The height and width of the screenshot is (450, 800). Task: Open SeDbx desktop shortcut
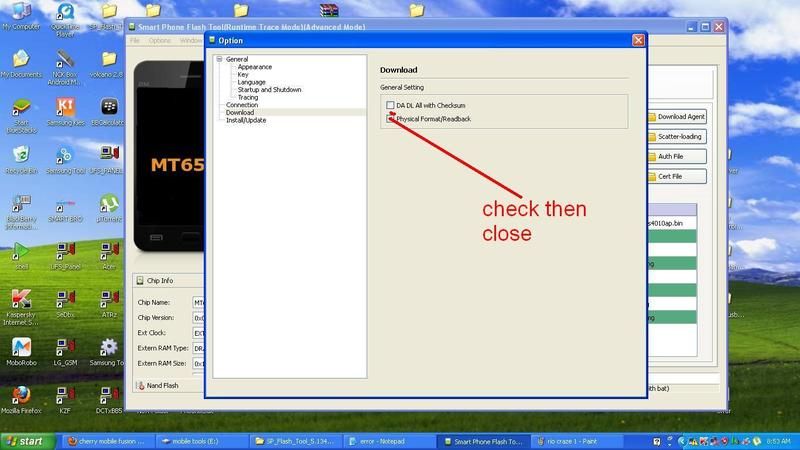(65, 304)
